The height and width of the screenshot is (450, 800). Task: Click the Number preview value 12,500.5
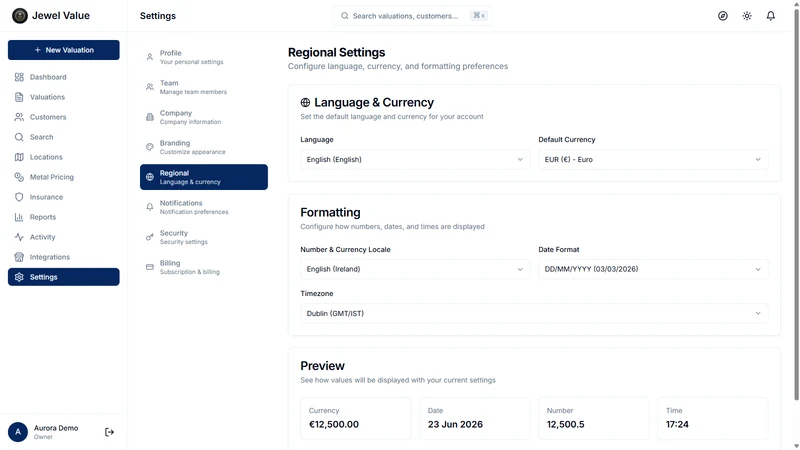pyautogui.click(x=565, y=424)
